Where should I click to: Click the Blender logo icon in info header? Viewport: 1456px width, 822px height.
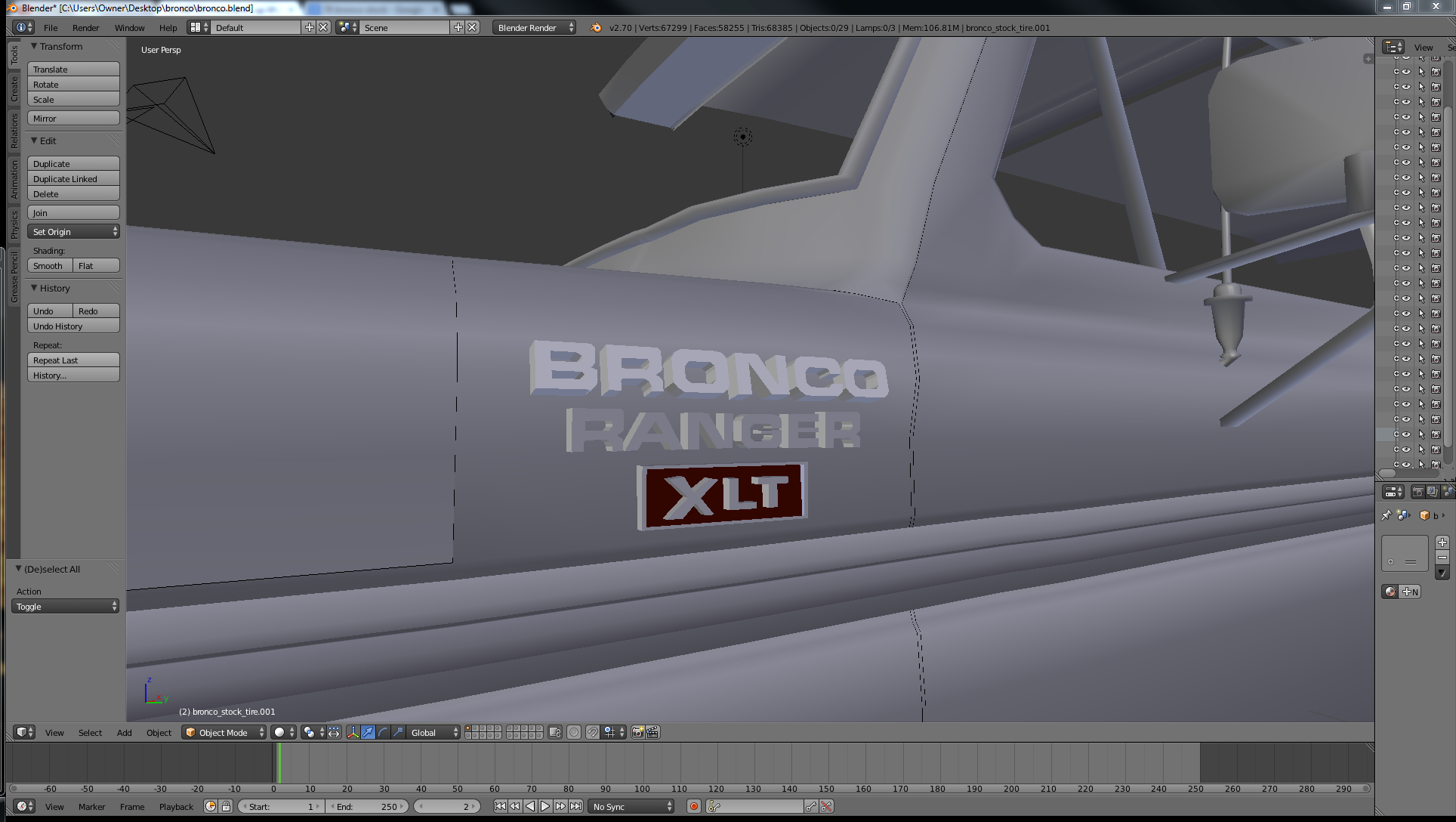point(595,28)
